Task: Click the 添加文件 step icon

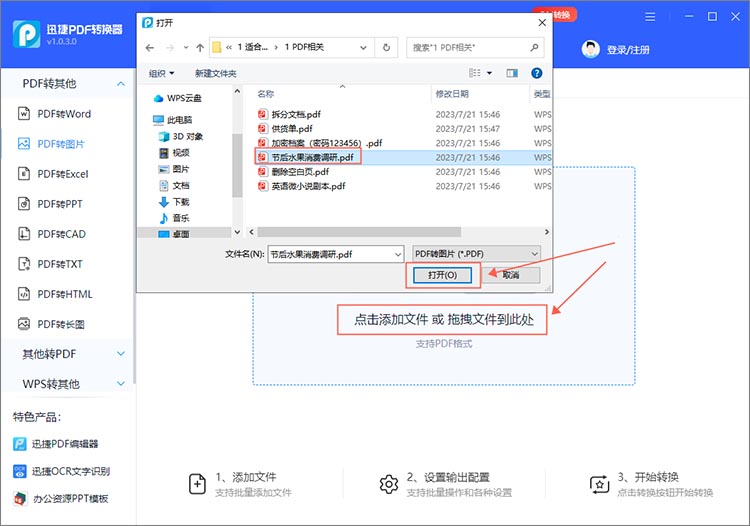Action: pyautogui.click(x=198, y=484)
